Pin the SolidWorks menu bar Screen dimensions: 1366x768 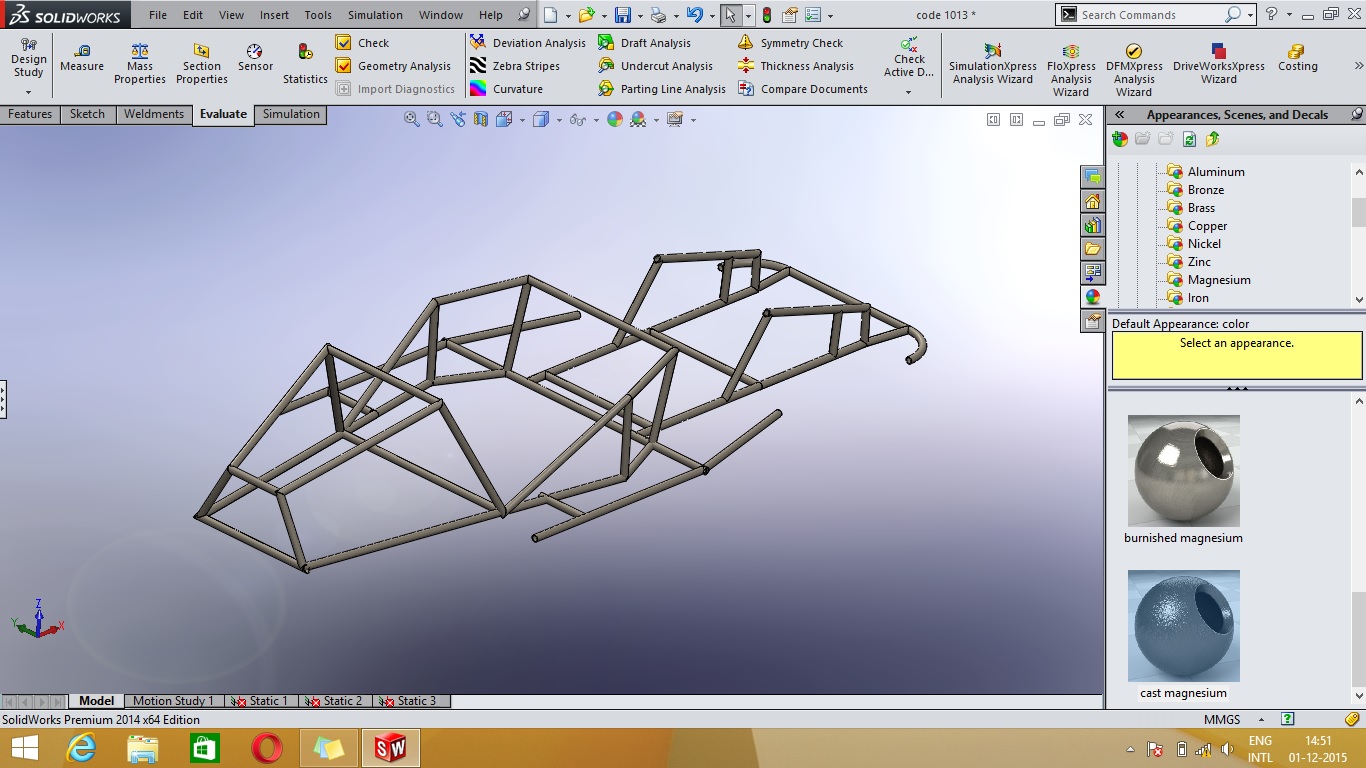pyautogui.click(x=524, y=15)
